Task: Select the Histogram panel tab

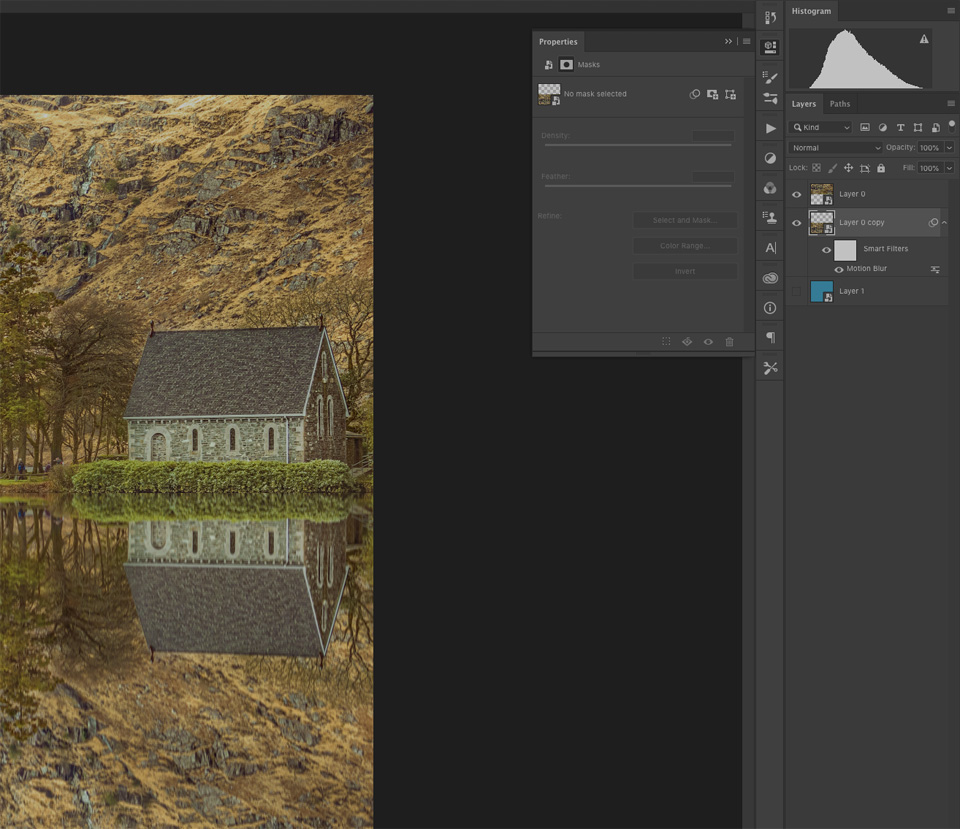Action: click(811, 11)
